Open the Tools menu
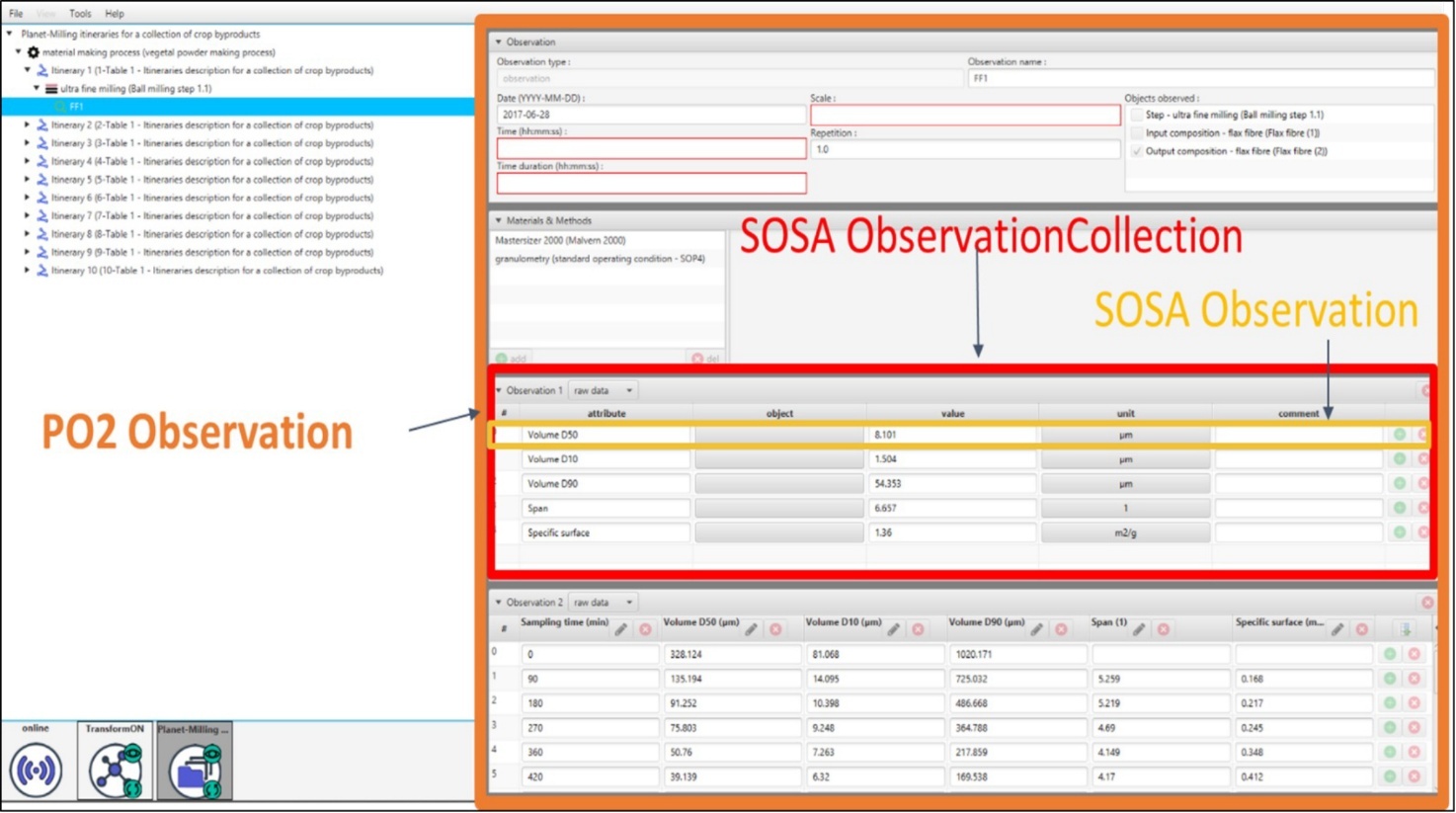1456x813 pixels. (80, 14)
